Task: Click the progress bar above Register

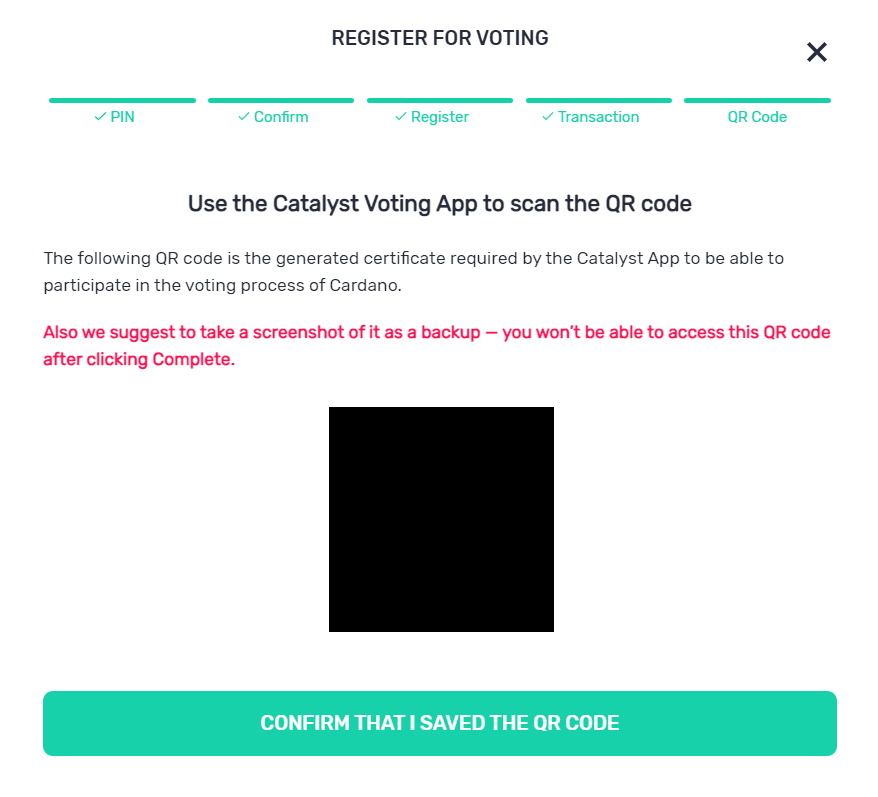Action: click(440, 100)
